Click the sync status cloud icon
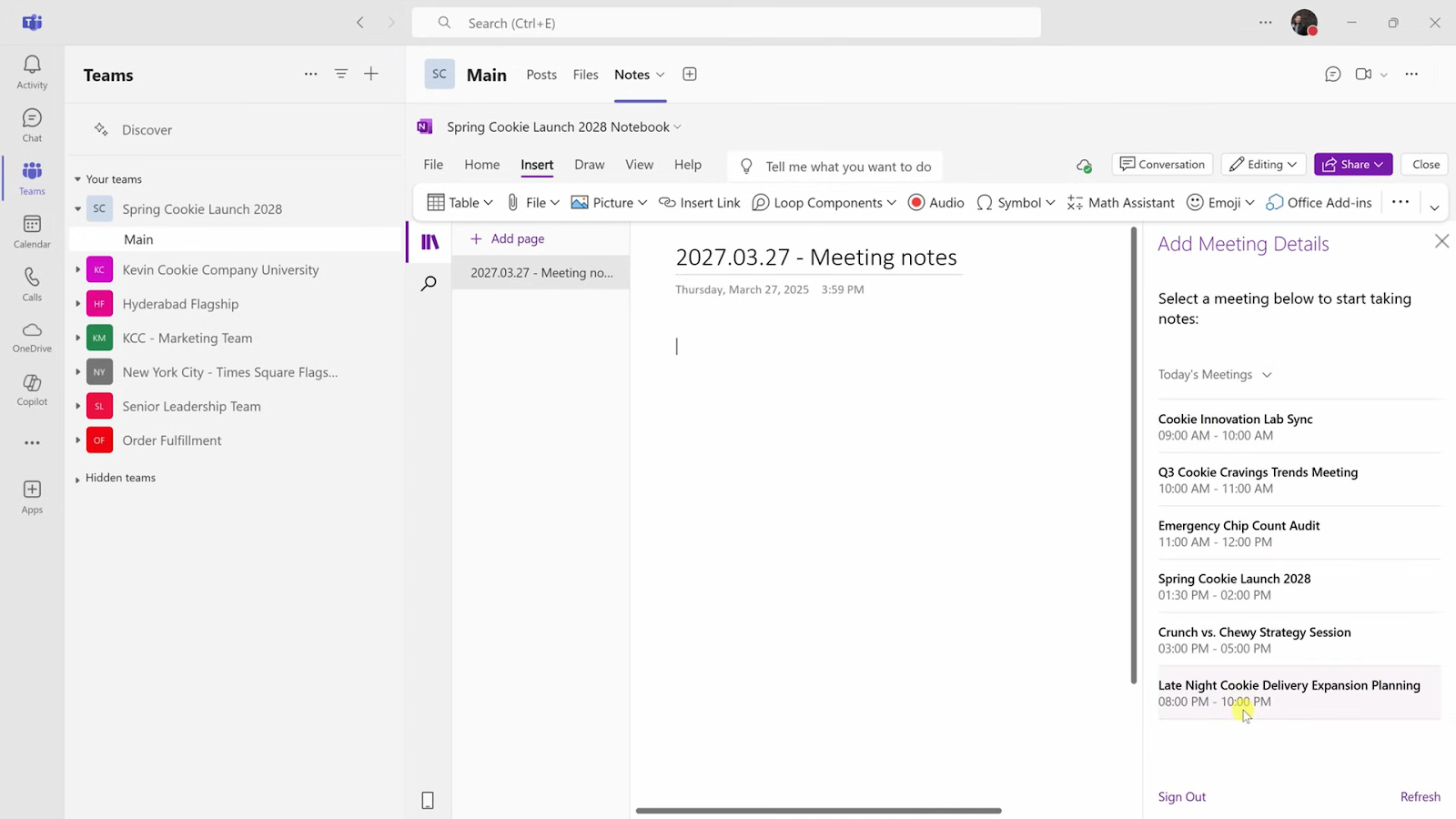Screen dimensions: 1456x819 1084,166
